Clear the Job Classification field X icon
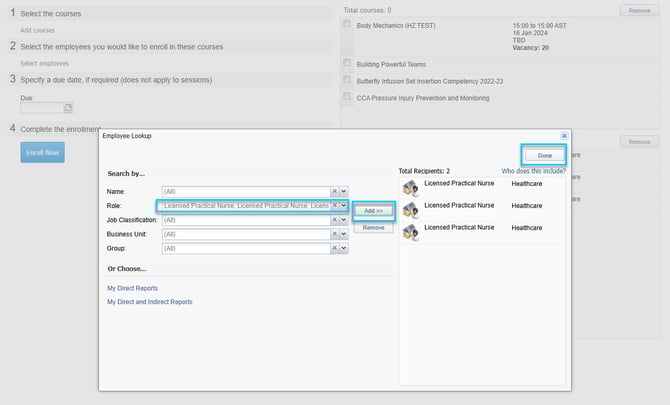This screenshot has width=670, height=405. (x=335, y=220)
